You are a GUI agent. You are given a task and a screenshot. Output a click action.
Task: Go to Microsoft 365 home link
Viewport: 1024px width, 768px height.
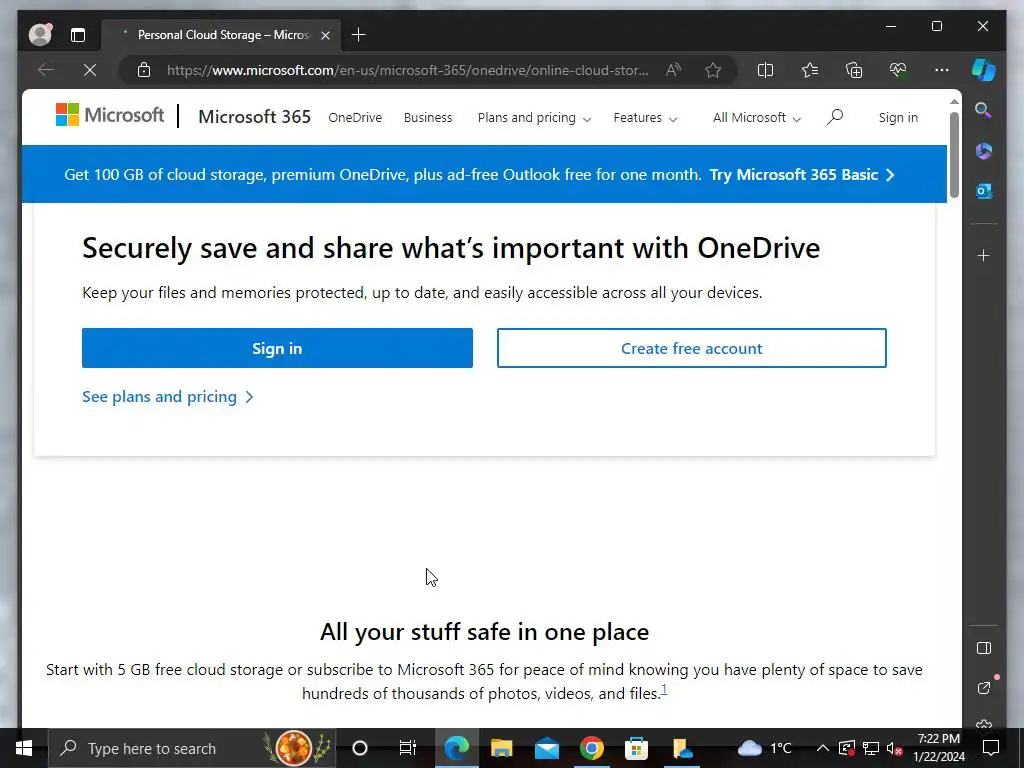tap(254, 117)
